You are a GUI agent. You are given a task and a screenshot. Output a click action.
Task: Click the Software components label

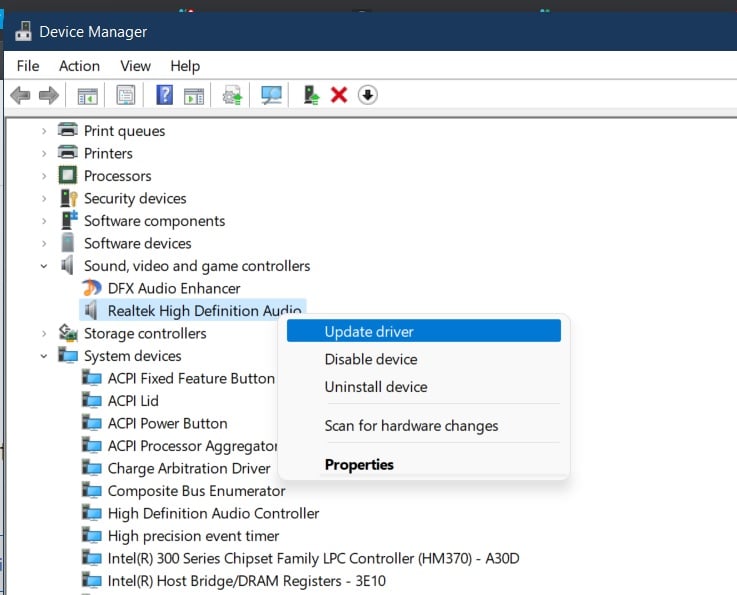pos(155,221)
